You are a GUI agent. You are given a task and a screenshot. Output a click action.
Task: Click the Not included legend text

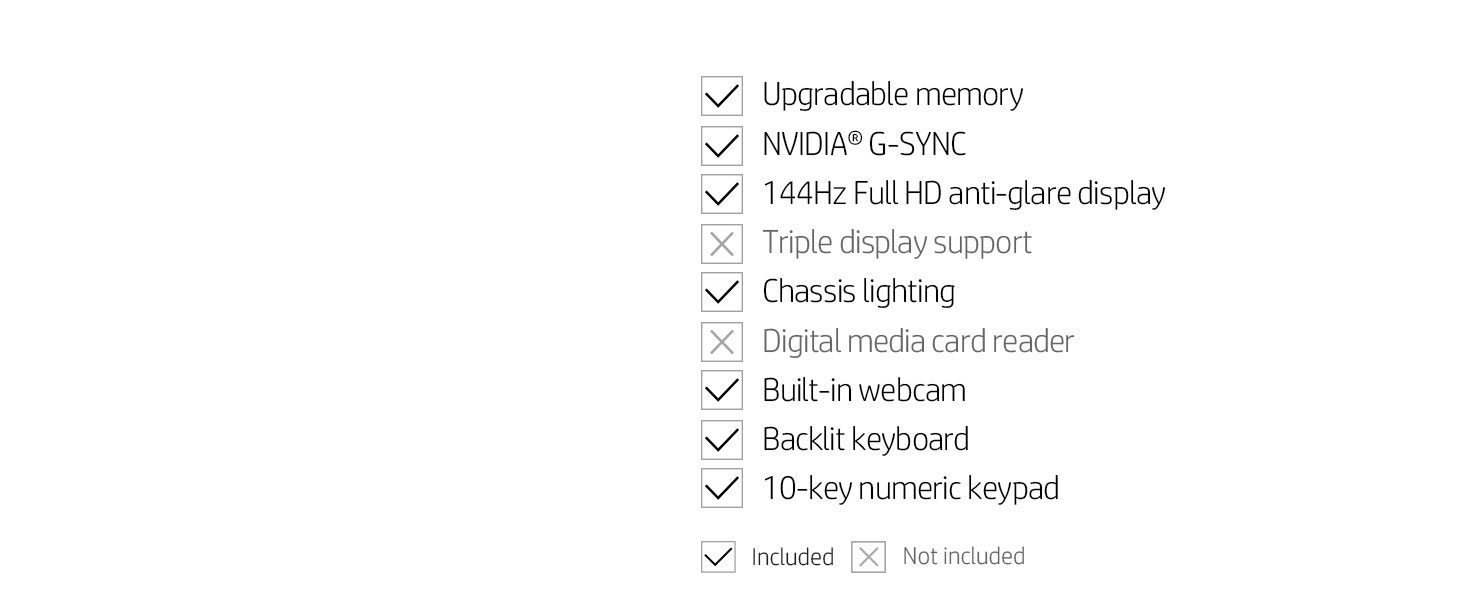pos(963,556)
